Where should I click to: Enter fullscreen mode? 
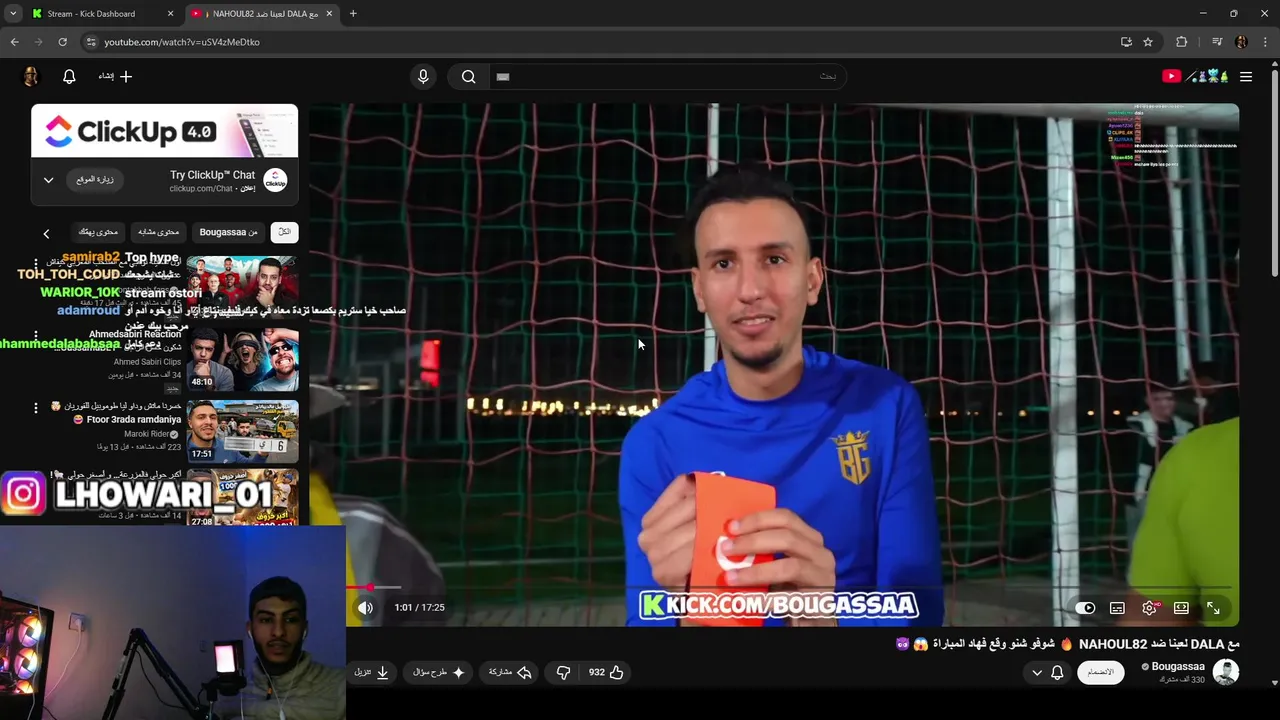click(1213, 608)
